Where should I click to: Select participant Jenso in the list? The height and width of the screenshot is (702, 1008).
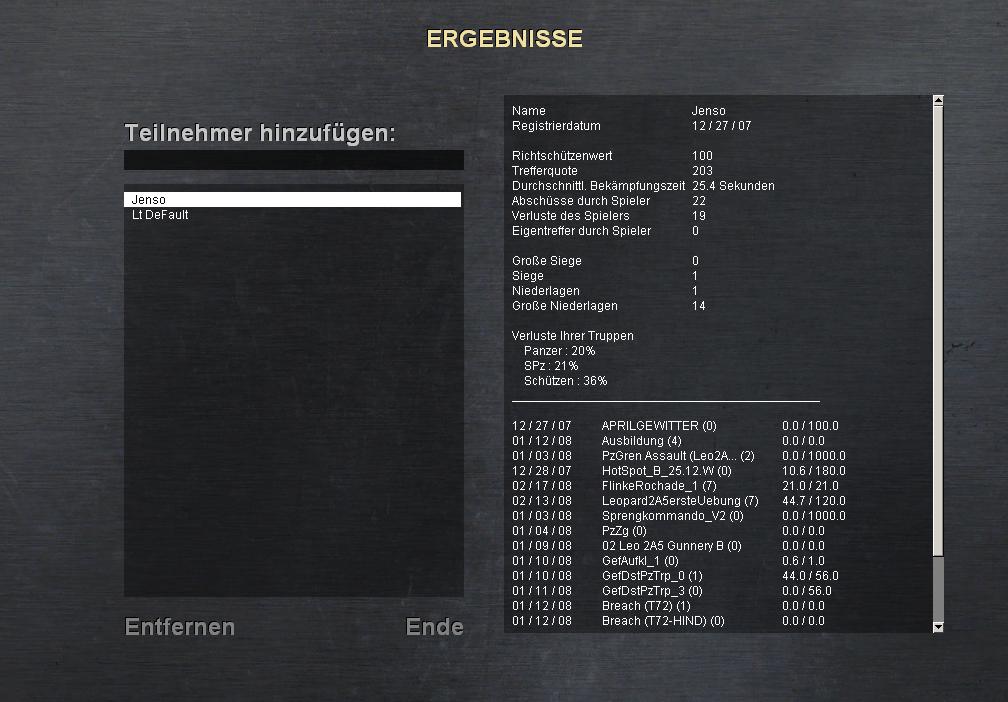pyautogui.click(x=292, y=200)
